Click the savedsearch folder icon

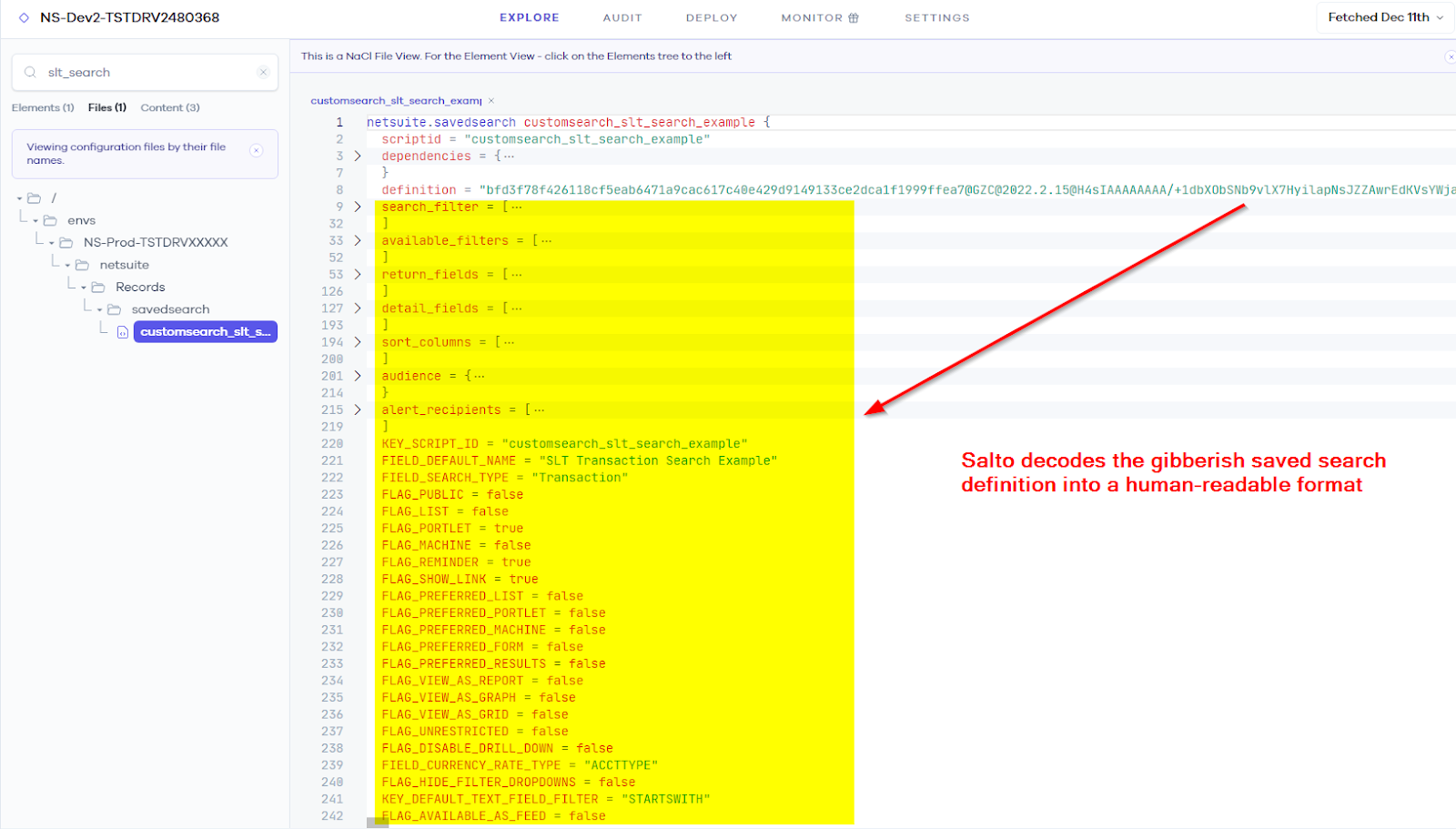(x=114, y=308)
